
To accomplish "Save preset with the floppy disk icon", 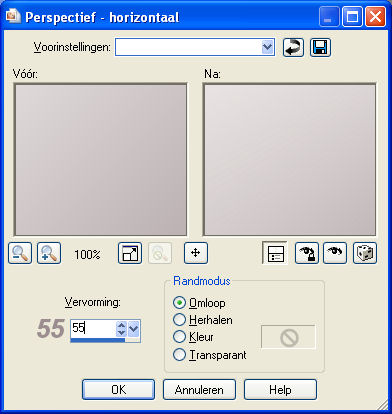I will tap(320, 48).
